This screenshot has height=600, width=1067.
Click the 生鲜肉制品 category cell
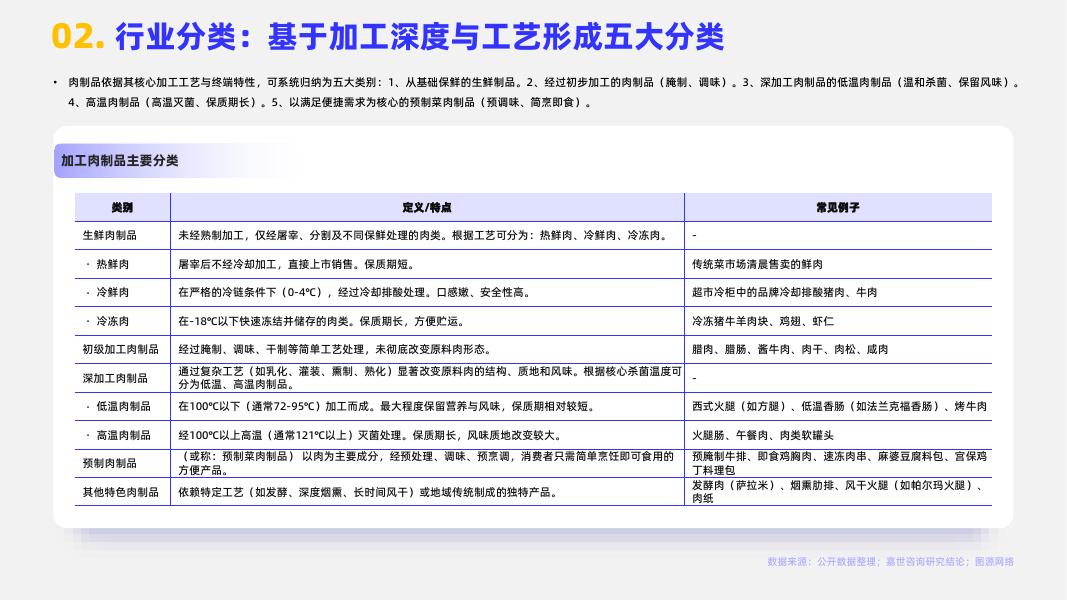pyautogui.click(x=110, y=236)
